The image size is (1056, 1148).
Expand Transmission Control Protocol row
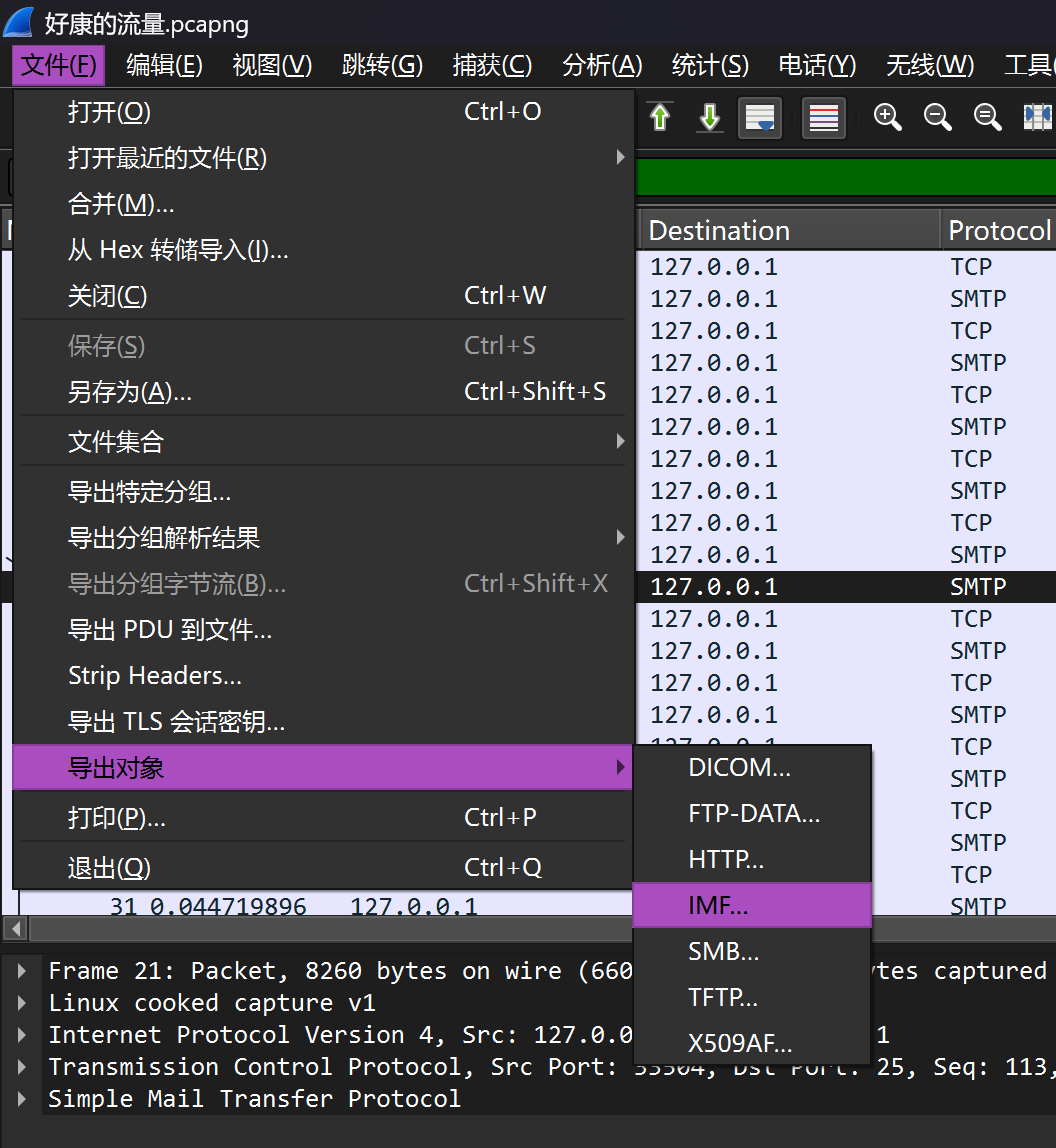tap(21, 1067)
